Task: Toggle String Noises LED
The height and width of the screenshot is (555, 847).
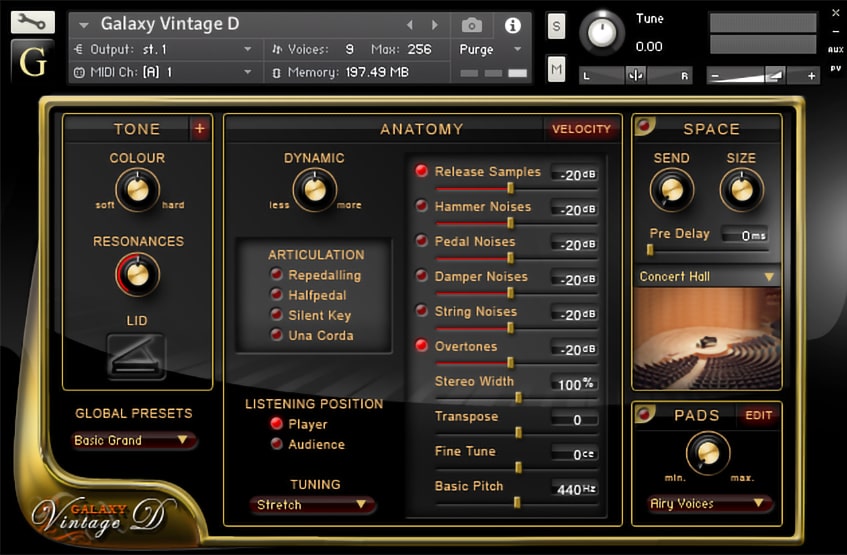Action: (x=421, y=310)
